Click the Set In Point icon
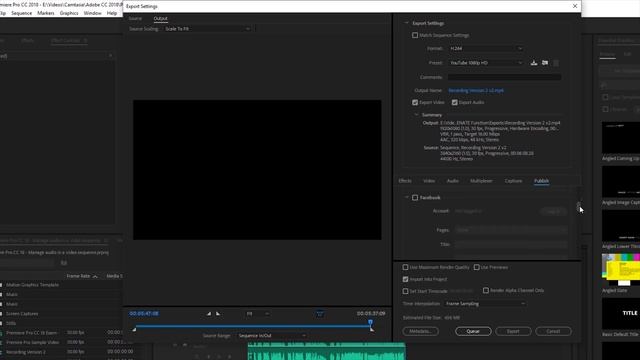 coord(209,313)
